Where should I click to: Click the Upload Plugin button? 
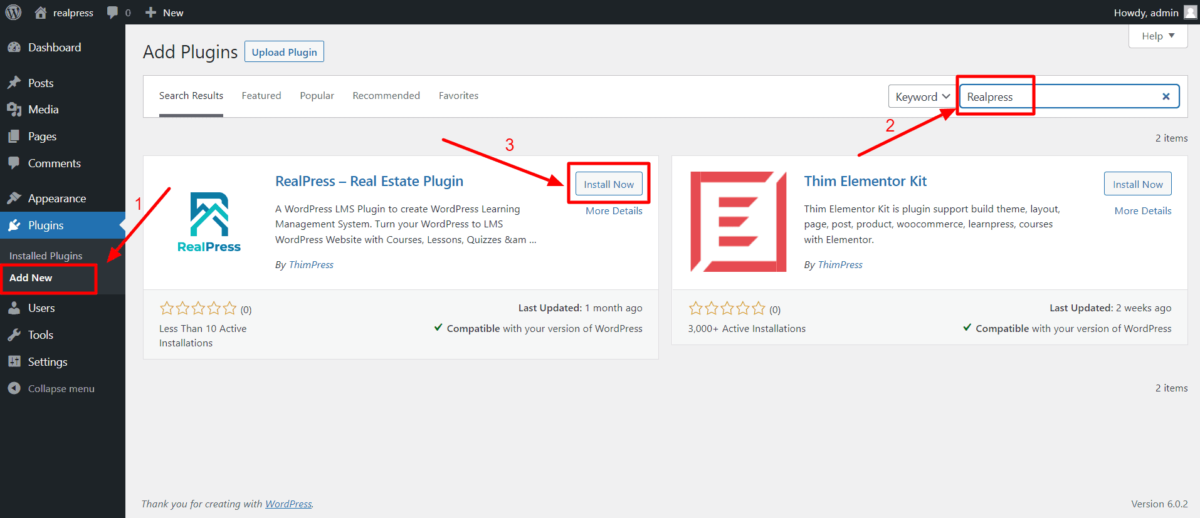[284, 52]
